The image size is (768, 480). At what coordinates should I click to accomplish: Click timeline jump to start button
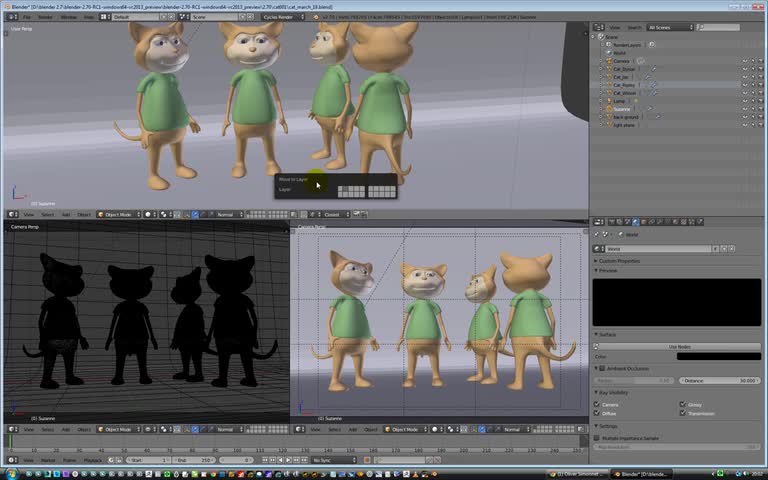click(x=265, y=460)
